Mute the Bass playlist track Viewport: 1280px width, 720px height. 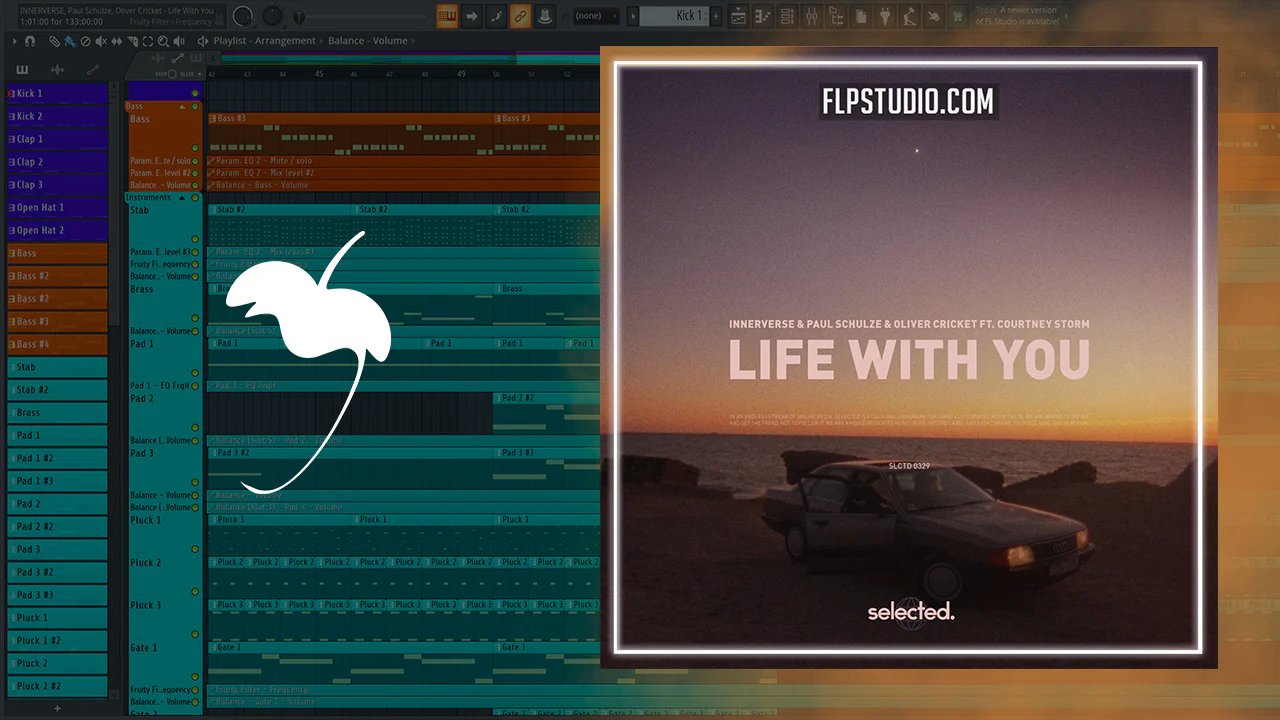[195, 148]
